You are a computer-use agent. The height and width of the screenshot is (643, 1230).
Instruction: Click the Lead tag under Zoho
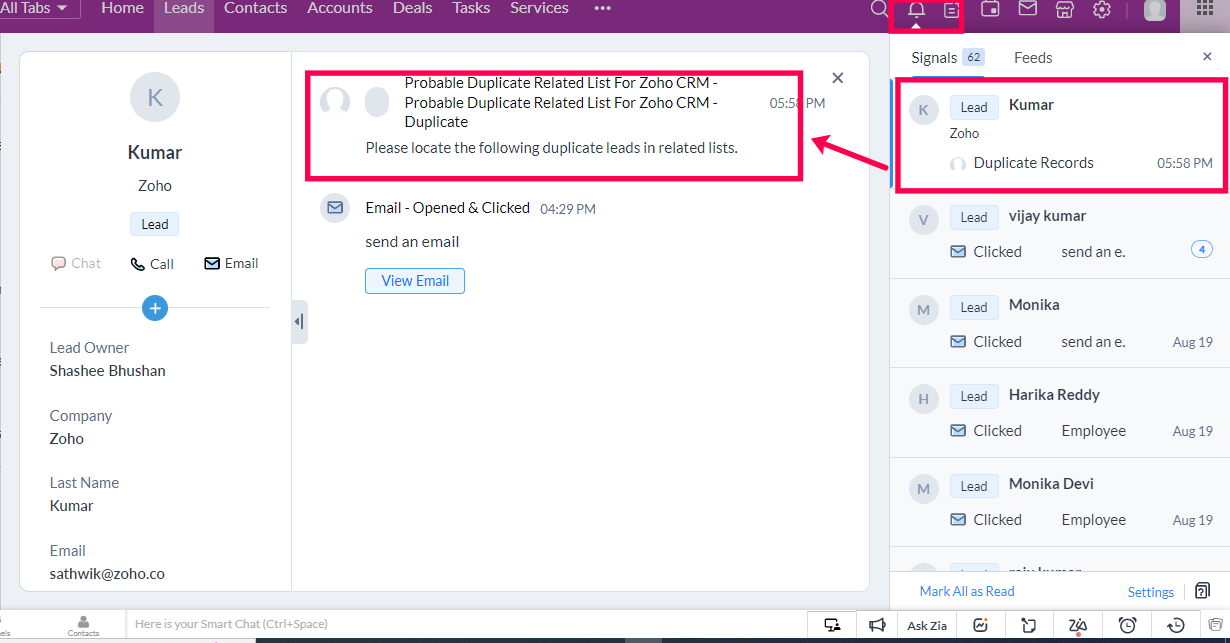[x=155, y=224]
